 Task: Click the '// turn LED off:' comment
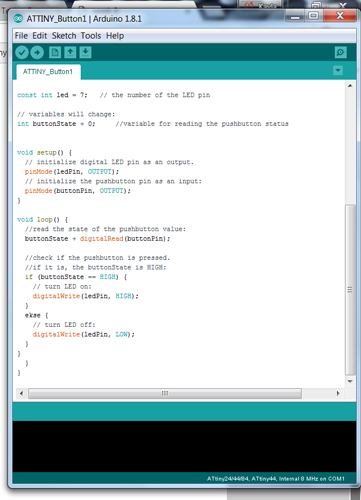tap(64, 325)
